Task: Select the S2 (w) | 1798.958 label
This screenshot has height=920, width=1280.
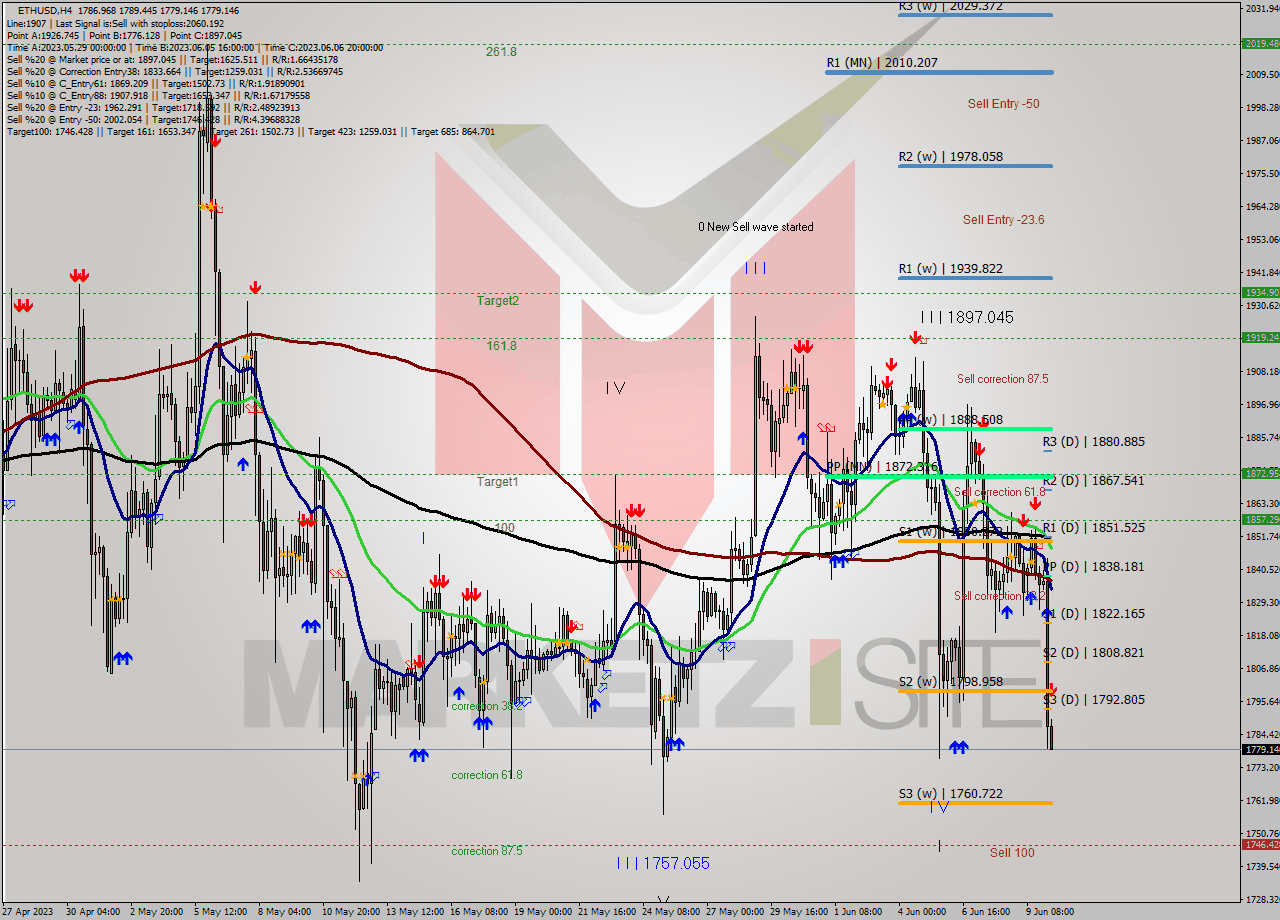Action: click(x=950, y=682)
